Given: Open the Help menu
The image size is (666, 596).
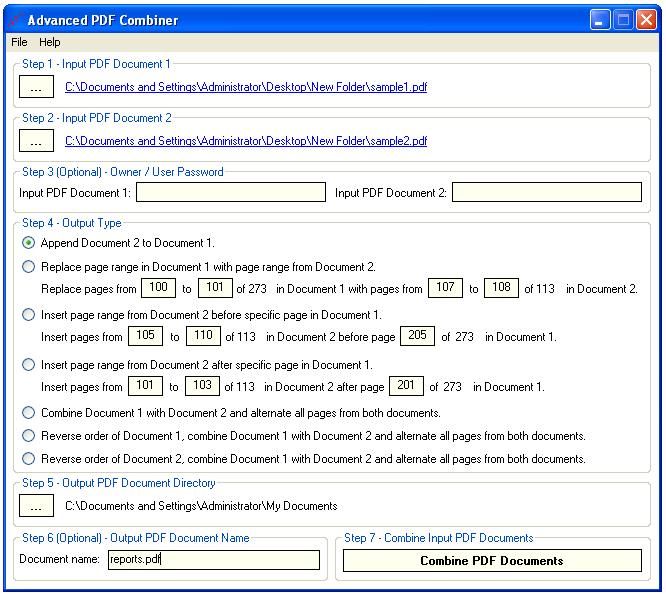Looking at the screenshot, I should (x=49, y=42).
